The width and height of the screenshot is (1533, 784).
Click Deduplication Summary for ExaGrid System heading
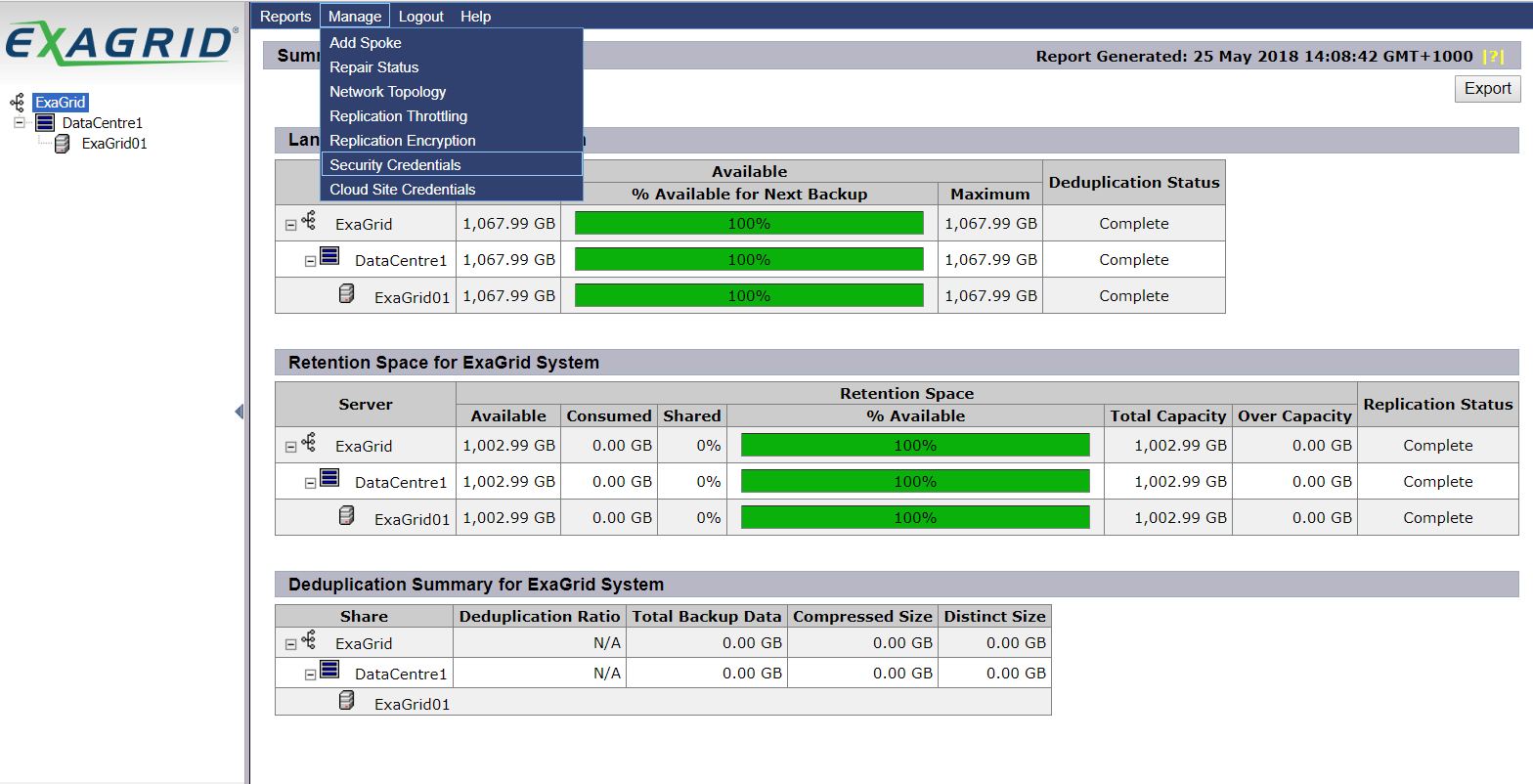[x=476, y=585]
